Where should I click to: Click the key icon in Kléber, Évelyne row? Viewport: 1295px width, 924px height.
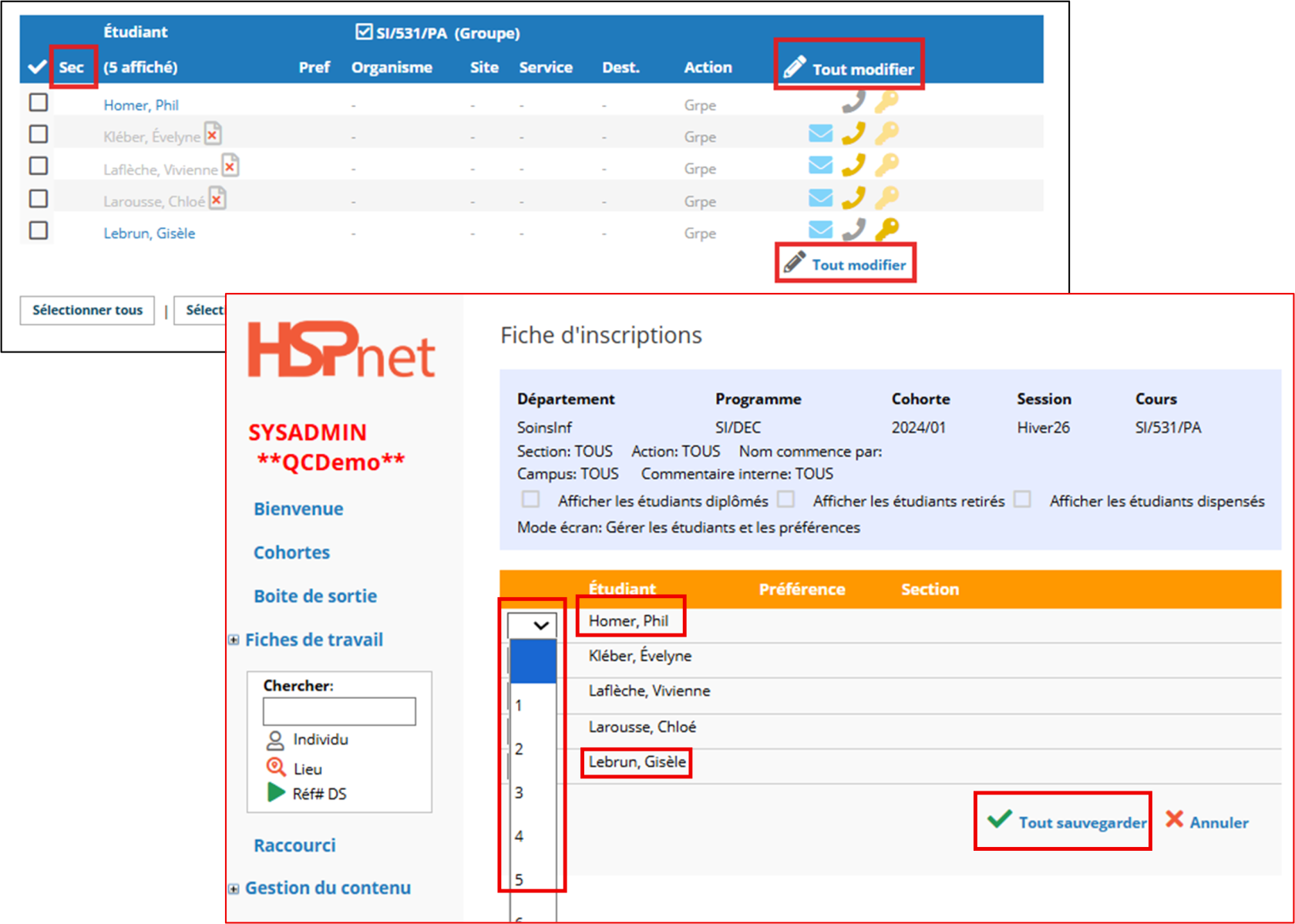[886, 133]
